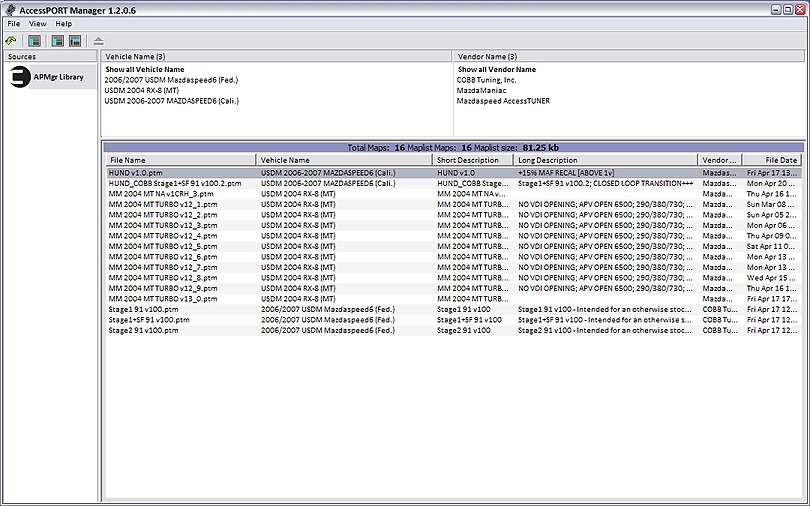Viewport: 810px width, 506px height.
Task: Select MM 2004 MT TURBO v12_8.ptm file
Action: pos(163,278)
